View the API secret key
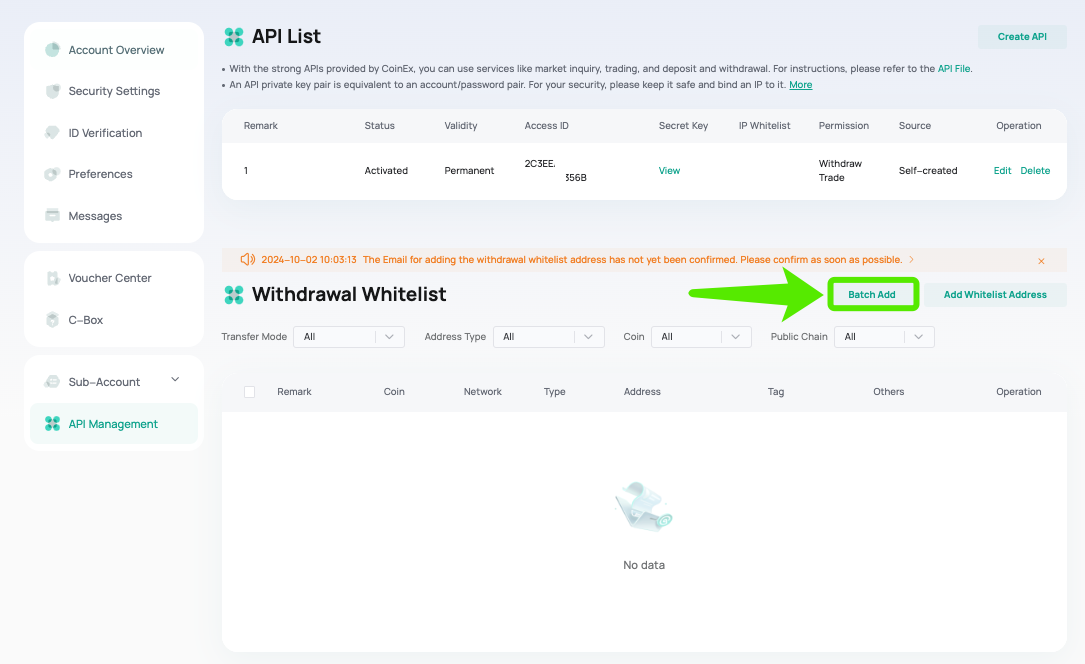This screenshot has height=664, width=1085. [669, 171]
